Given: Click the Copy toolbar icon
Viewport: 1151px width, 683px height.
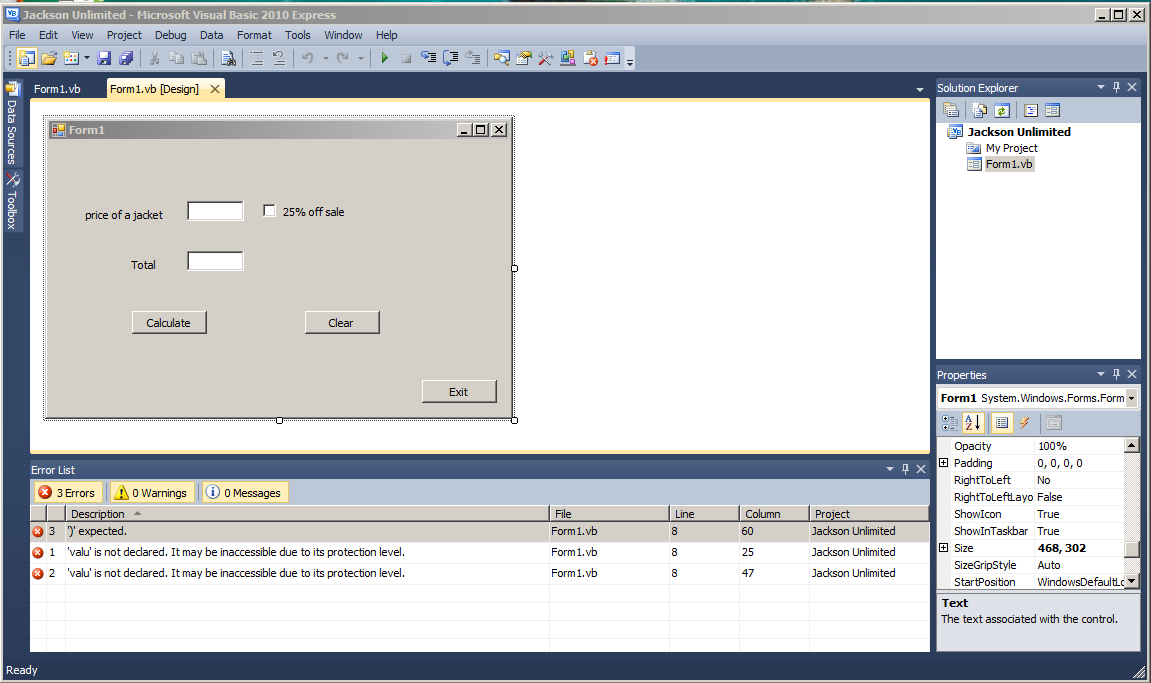Looking at the screenshot, I should (x=177, y=58).
